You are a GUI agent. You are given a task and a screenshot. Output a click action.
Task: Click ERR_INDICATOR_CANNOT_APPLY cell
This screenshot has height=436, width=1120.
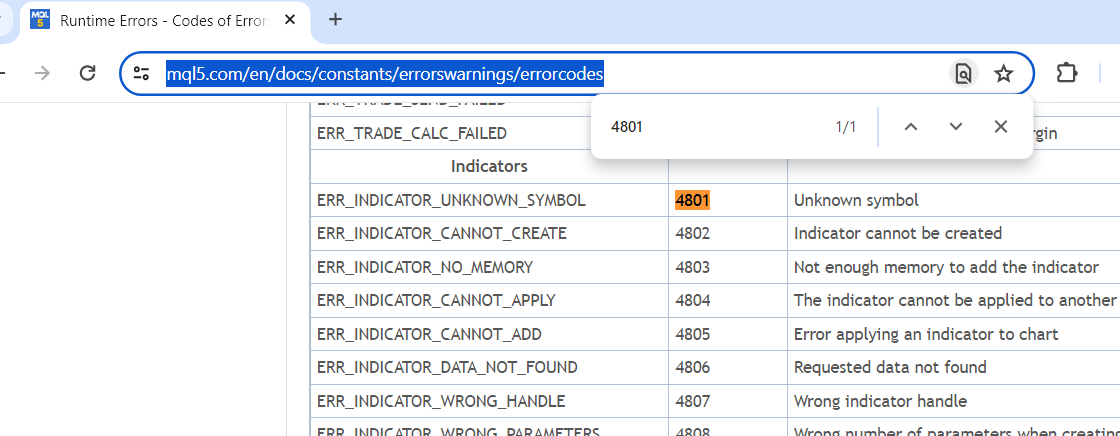click(489, 301)
